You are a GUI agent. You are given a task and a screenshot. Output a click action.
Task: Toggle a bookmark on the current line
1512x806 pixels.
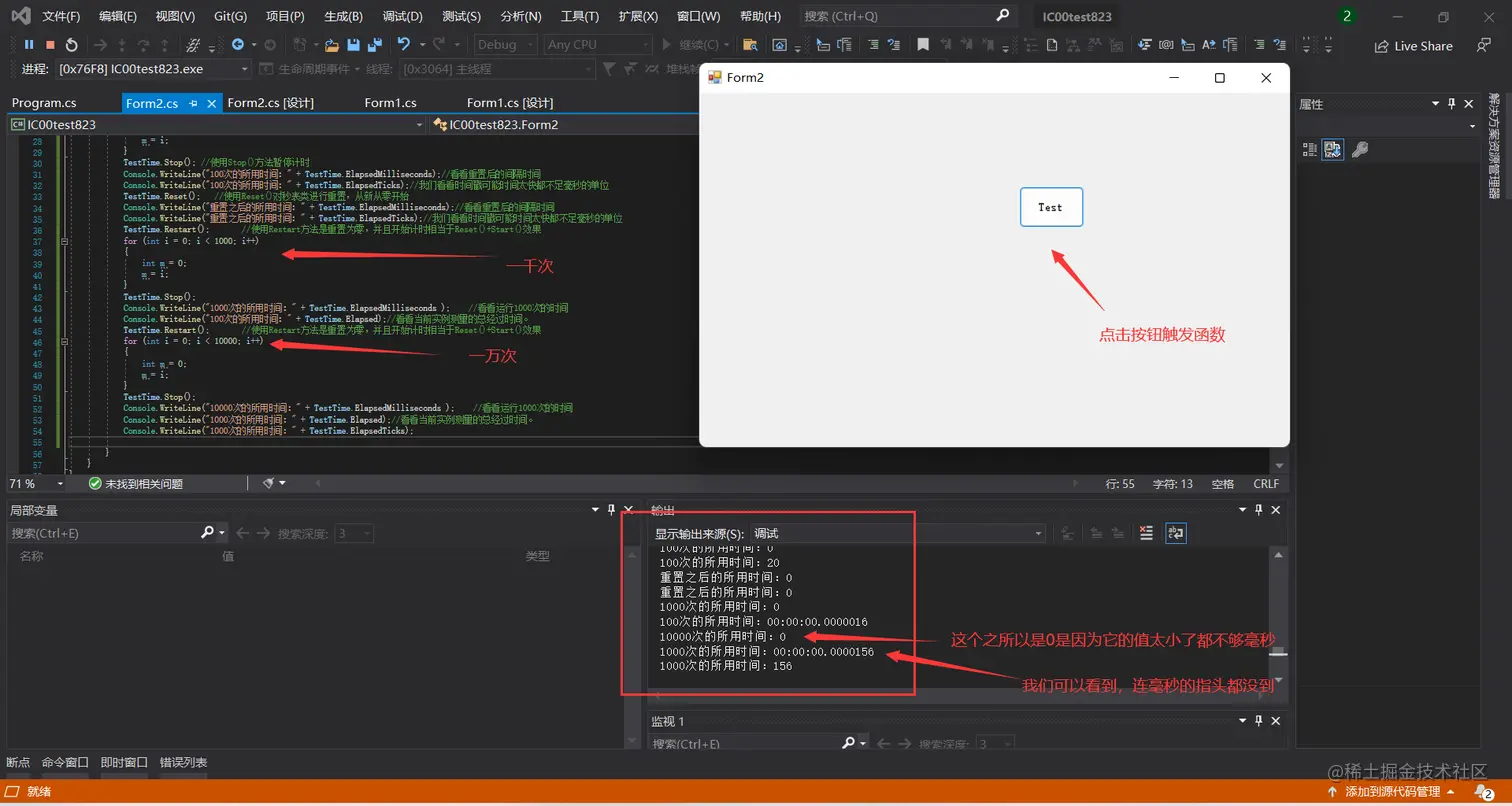pyautogui.click(x=921, y=45)
